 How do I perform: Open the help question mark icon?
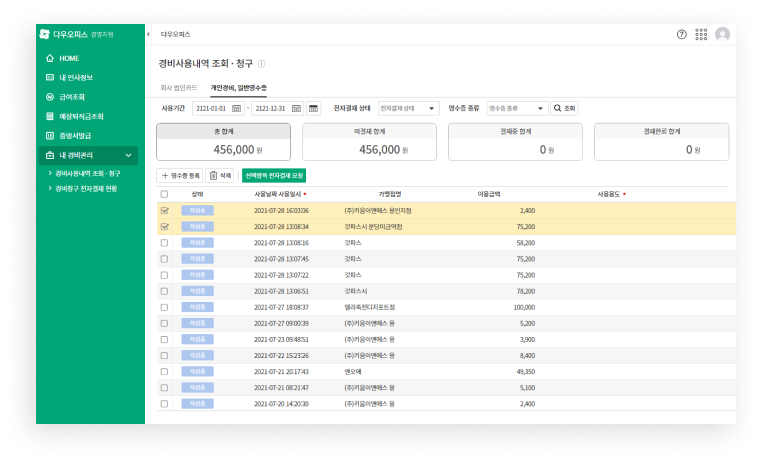pos(681,34)
